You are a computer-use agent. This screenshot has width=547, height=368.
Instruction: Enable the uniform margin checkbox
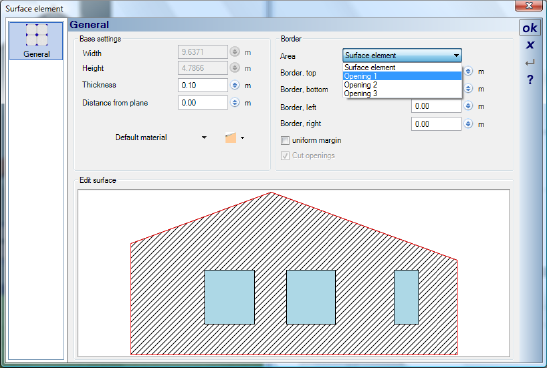(285, 140)
